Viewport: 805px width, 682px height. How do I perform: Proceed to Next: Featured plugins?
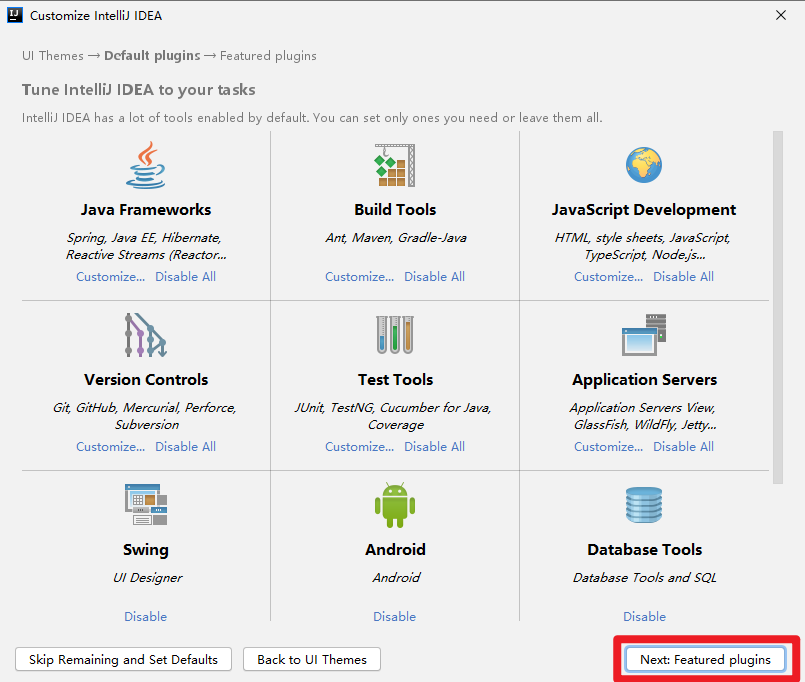coord(705,659)
